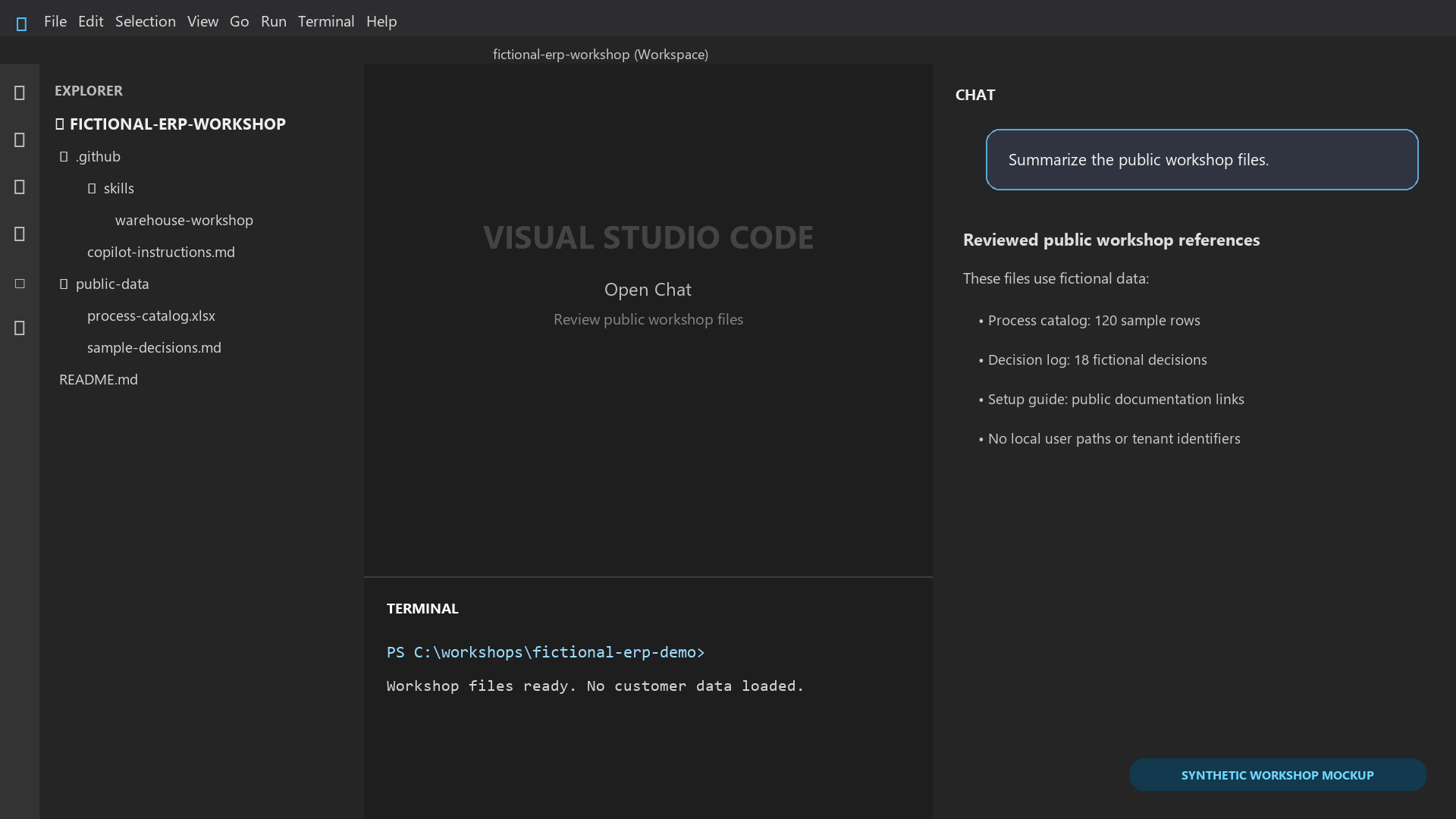The height and width of the screenshot is (819, 1456).
Task: Open sample-decisions.md file
Action: pyautogui.click(x=154, y=347)
